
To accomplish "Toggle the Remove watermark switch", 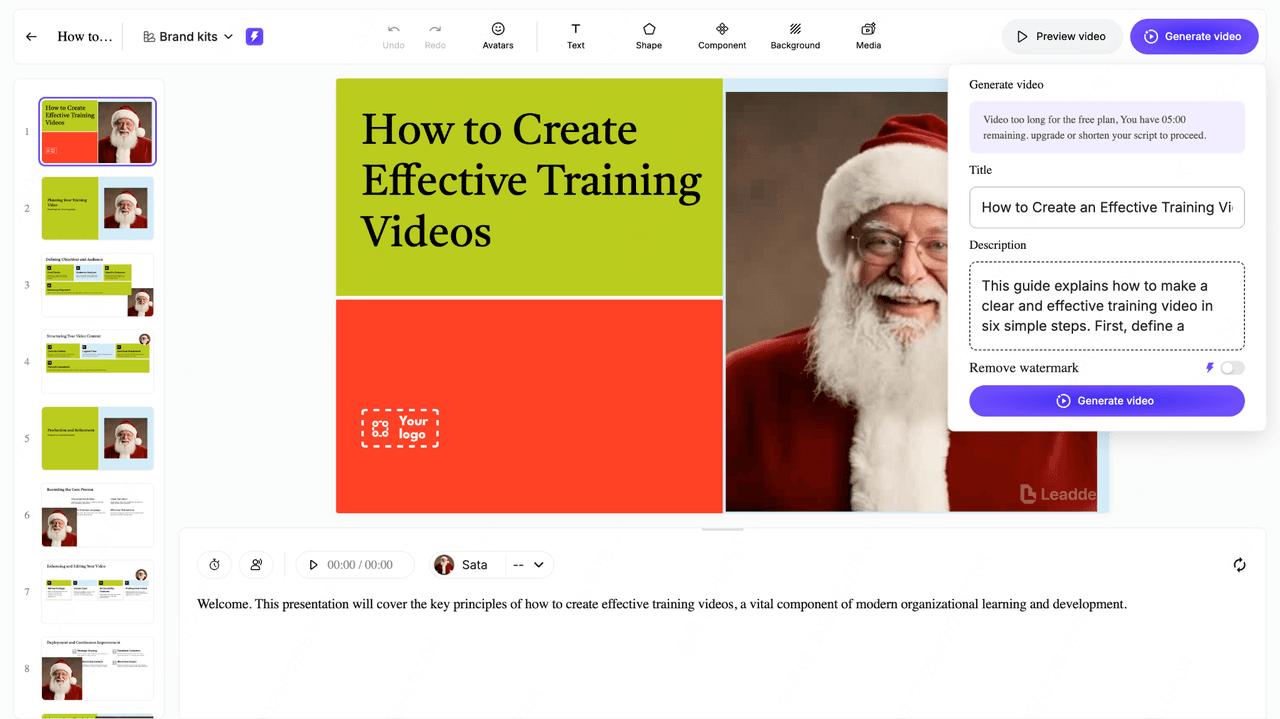I will tap(1232, 368).
